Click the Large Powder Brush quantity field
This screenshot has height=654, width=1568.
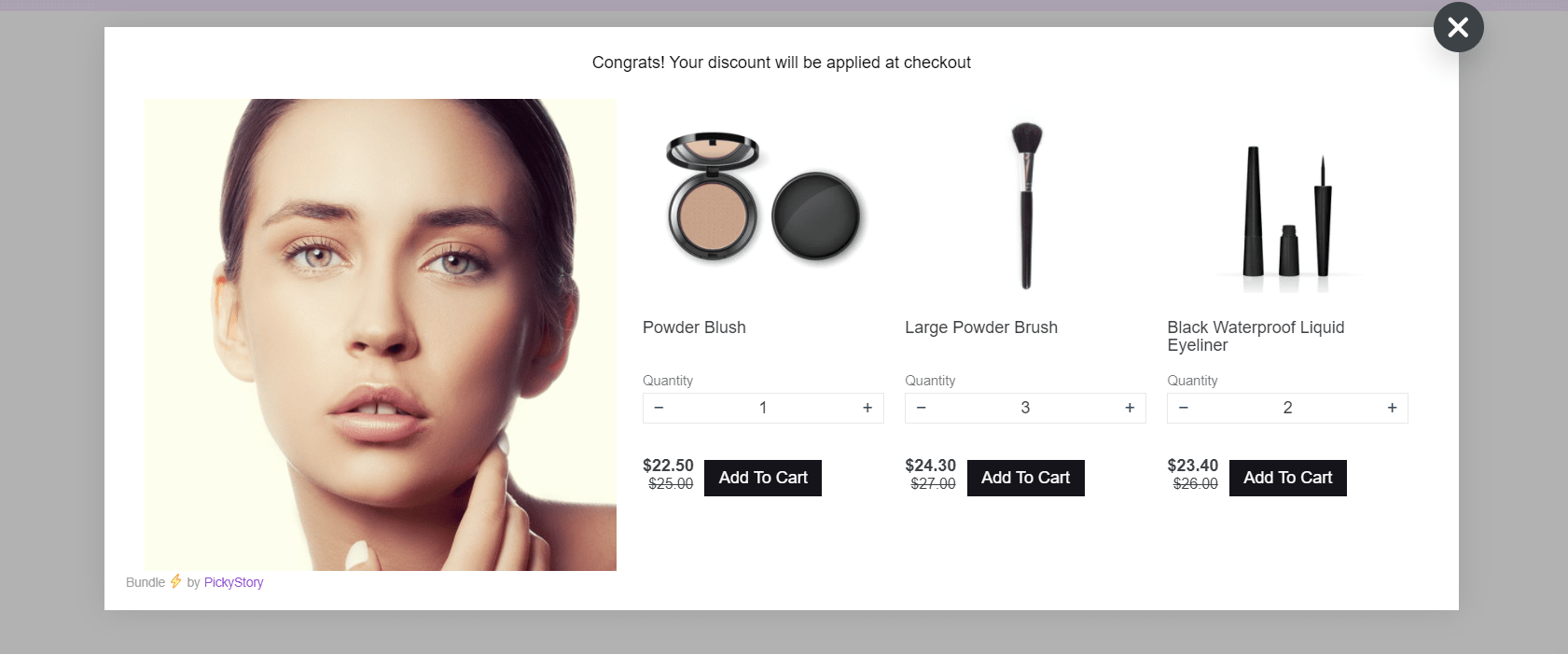coord(1025,408)
